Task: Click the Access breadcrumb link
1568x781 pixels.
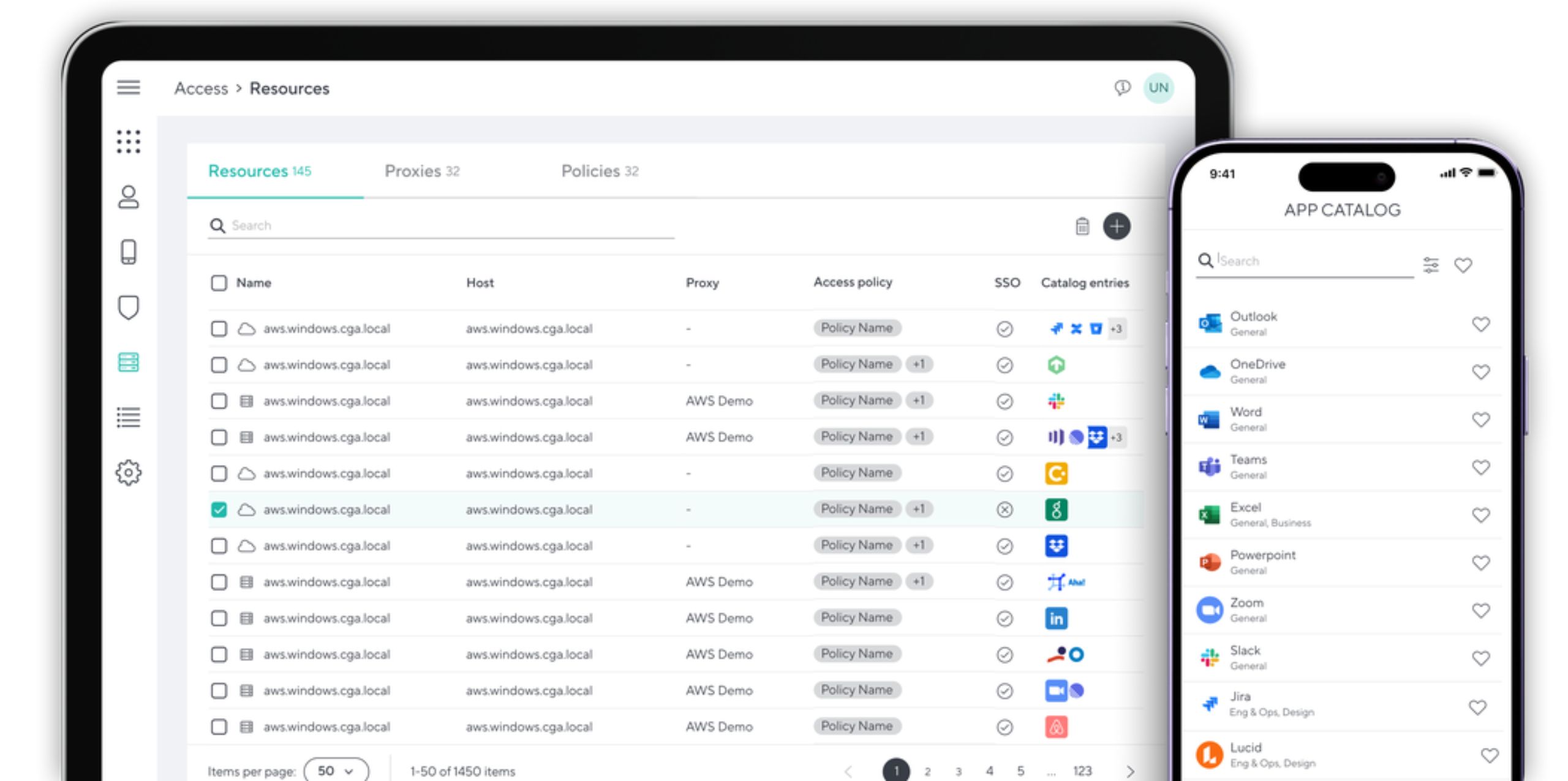Action: [201, 88]
